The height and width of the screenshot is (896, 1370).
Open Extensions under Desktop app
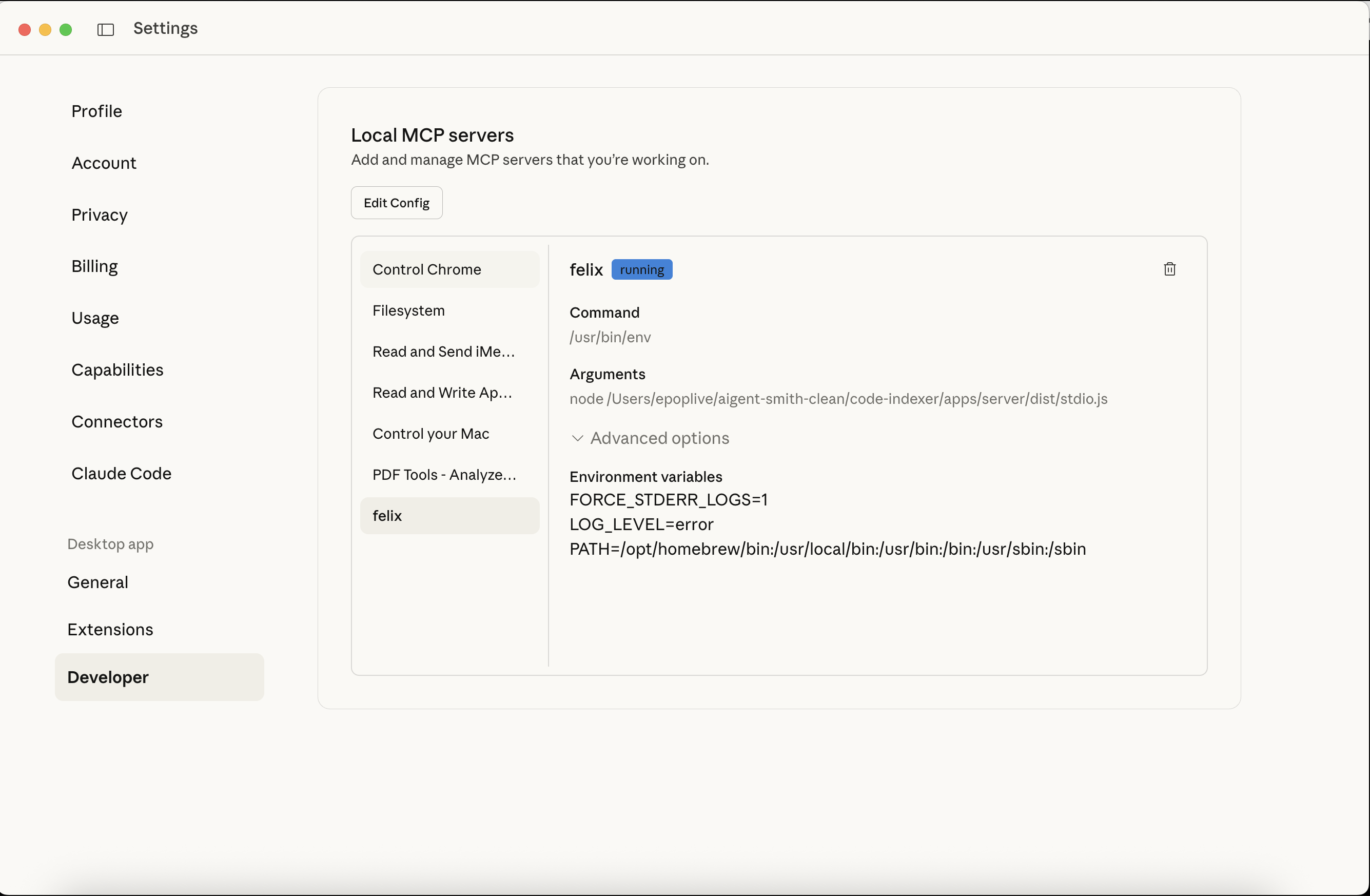110,629
